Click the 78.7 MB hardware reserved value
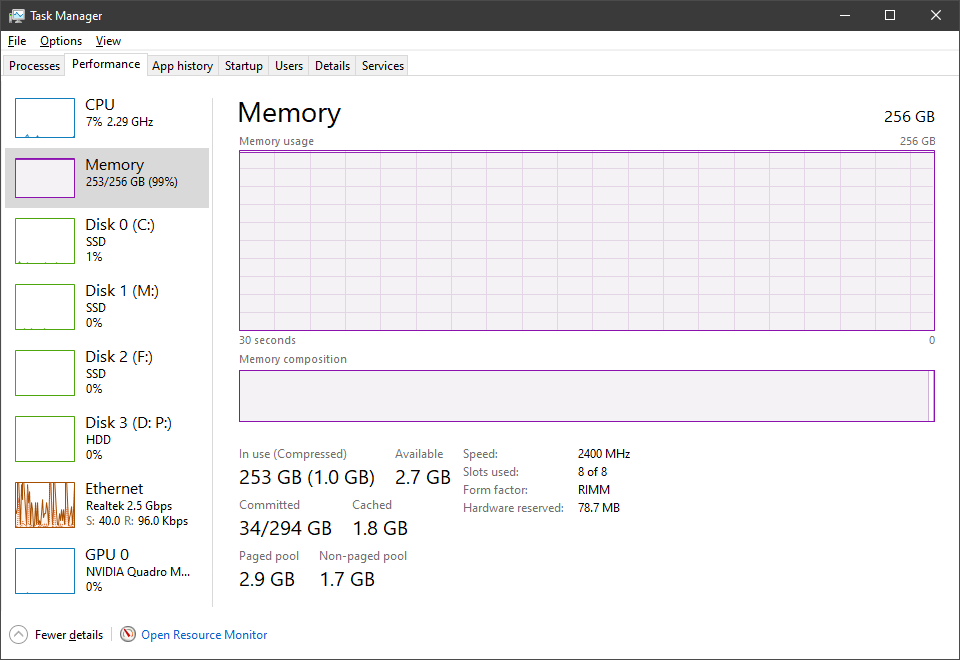Image resolution: width=960 pixels, height=660 pixels. (599, 508)
